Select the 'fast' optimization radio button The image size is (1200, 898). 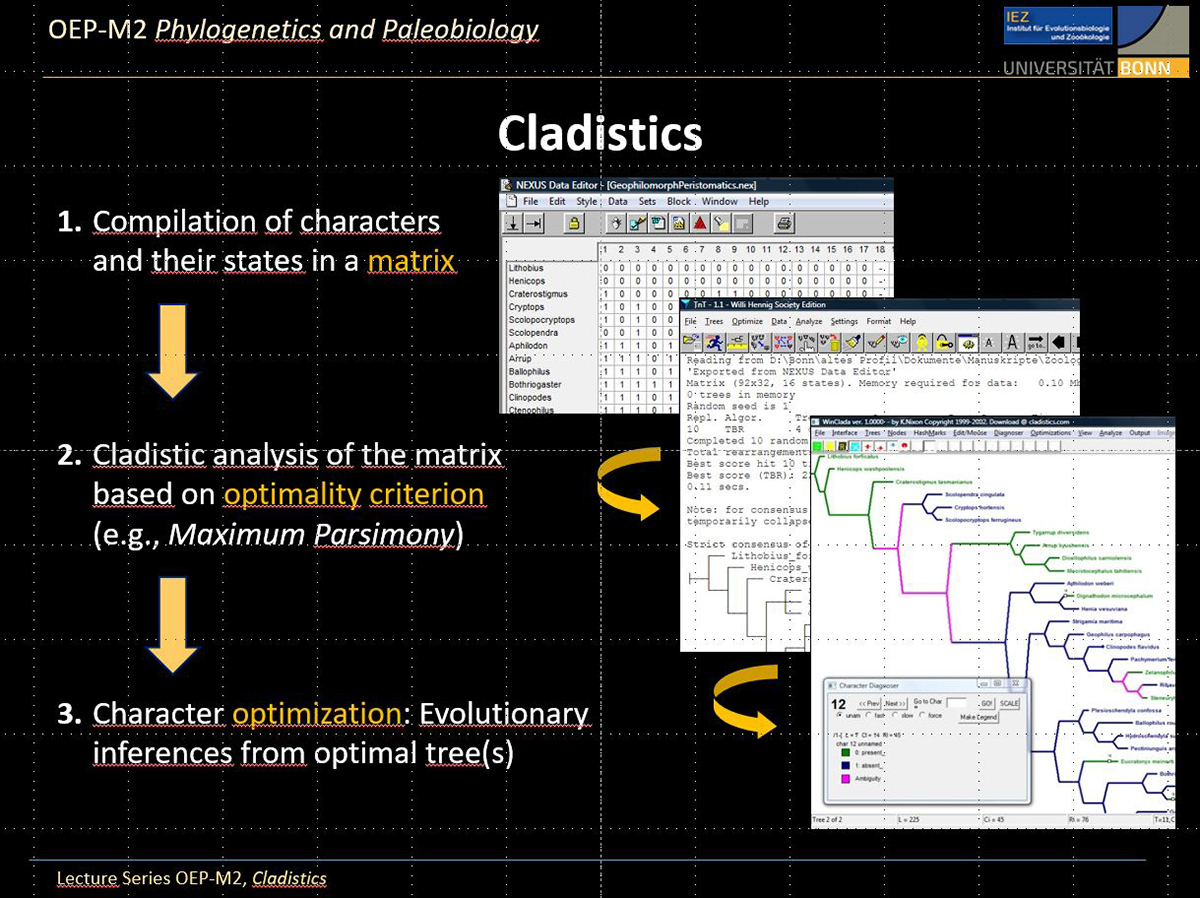click(868, 715)
